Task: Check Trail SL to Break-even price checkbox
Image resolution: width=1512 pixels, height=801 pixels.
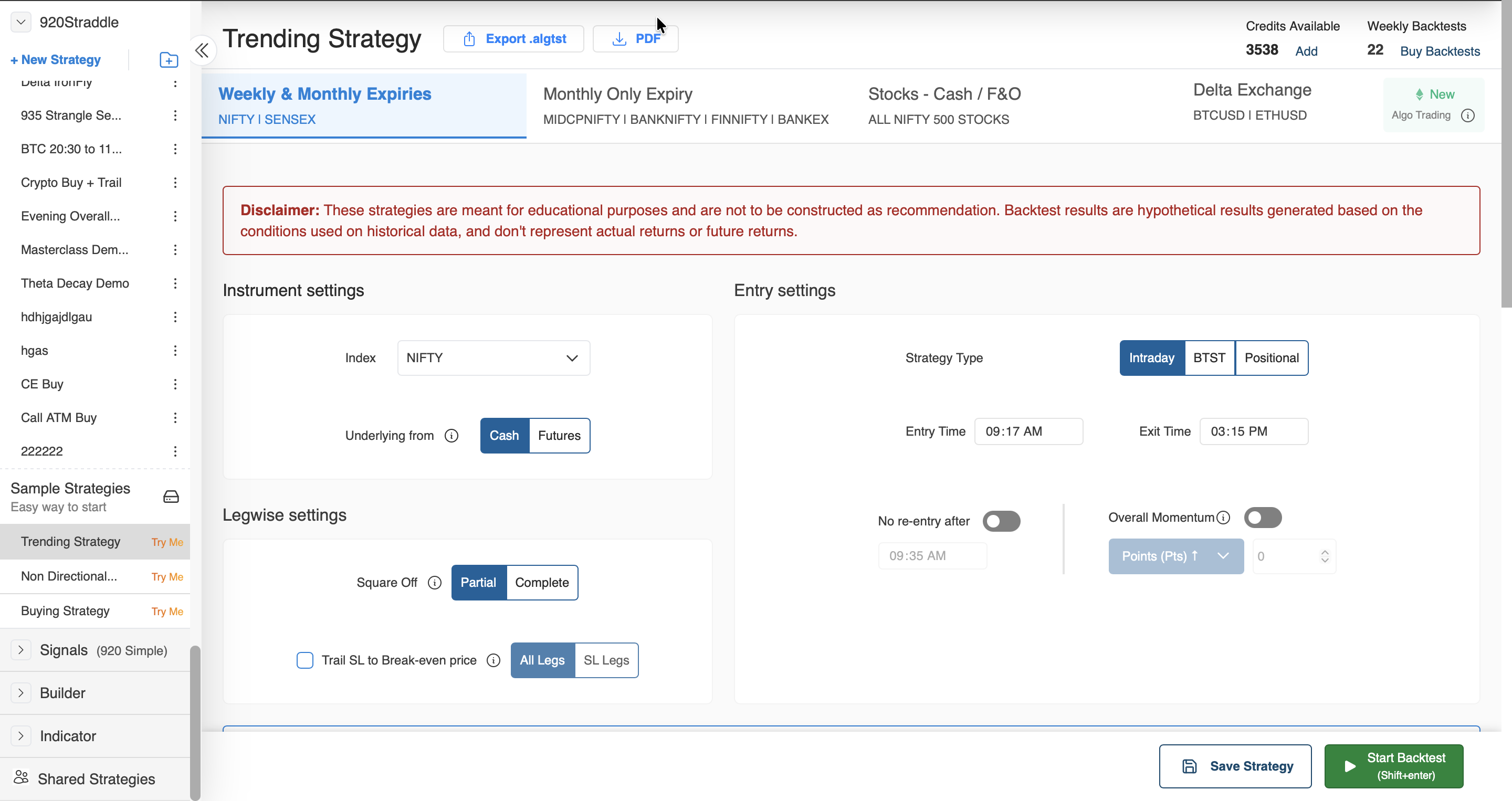Action: (x=304, y=660)
